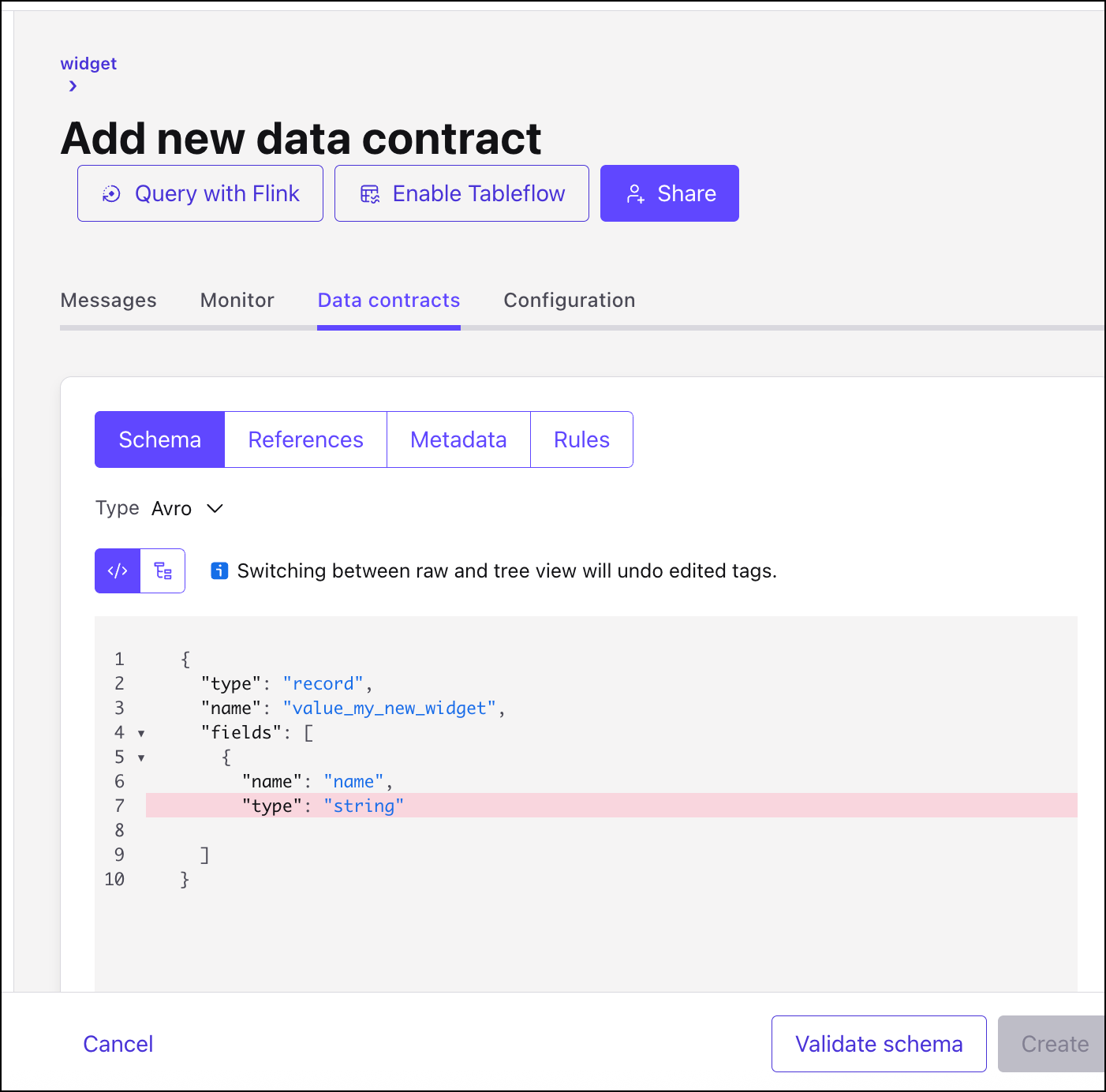Click the Share person-plus icon
Viewport: 1106px width, 1092px height.
point(635,193)
